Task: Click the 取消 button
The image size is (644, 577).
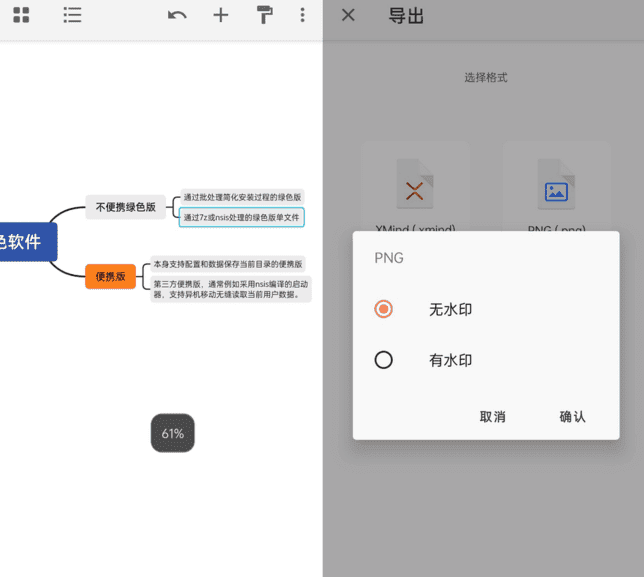Action: point(492,416)
